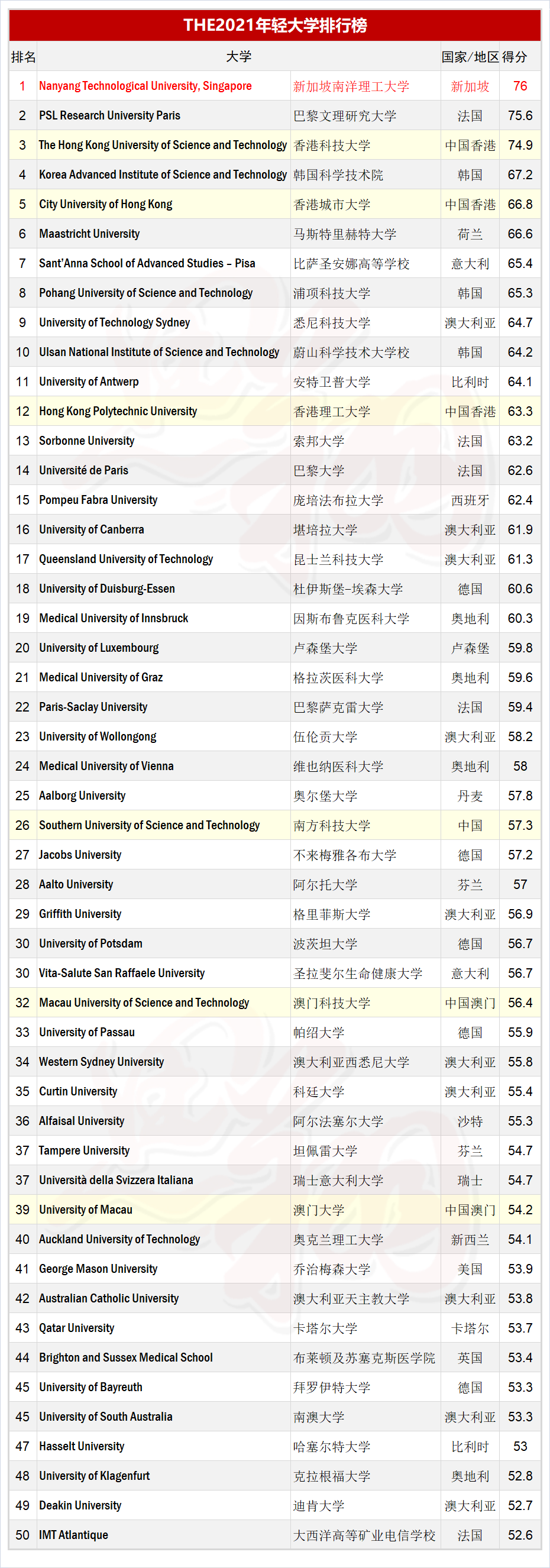Select Maastricht University row
Image resolution: width=550 pixels, height=1568 pixels.
tap(275, 234)
